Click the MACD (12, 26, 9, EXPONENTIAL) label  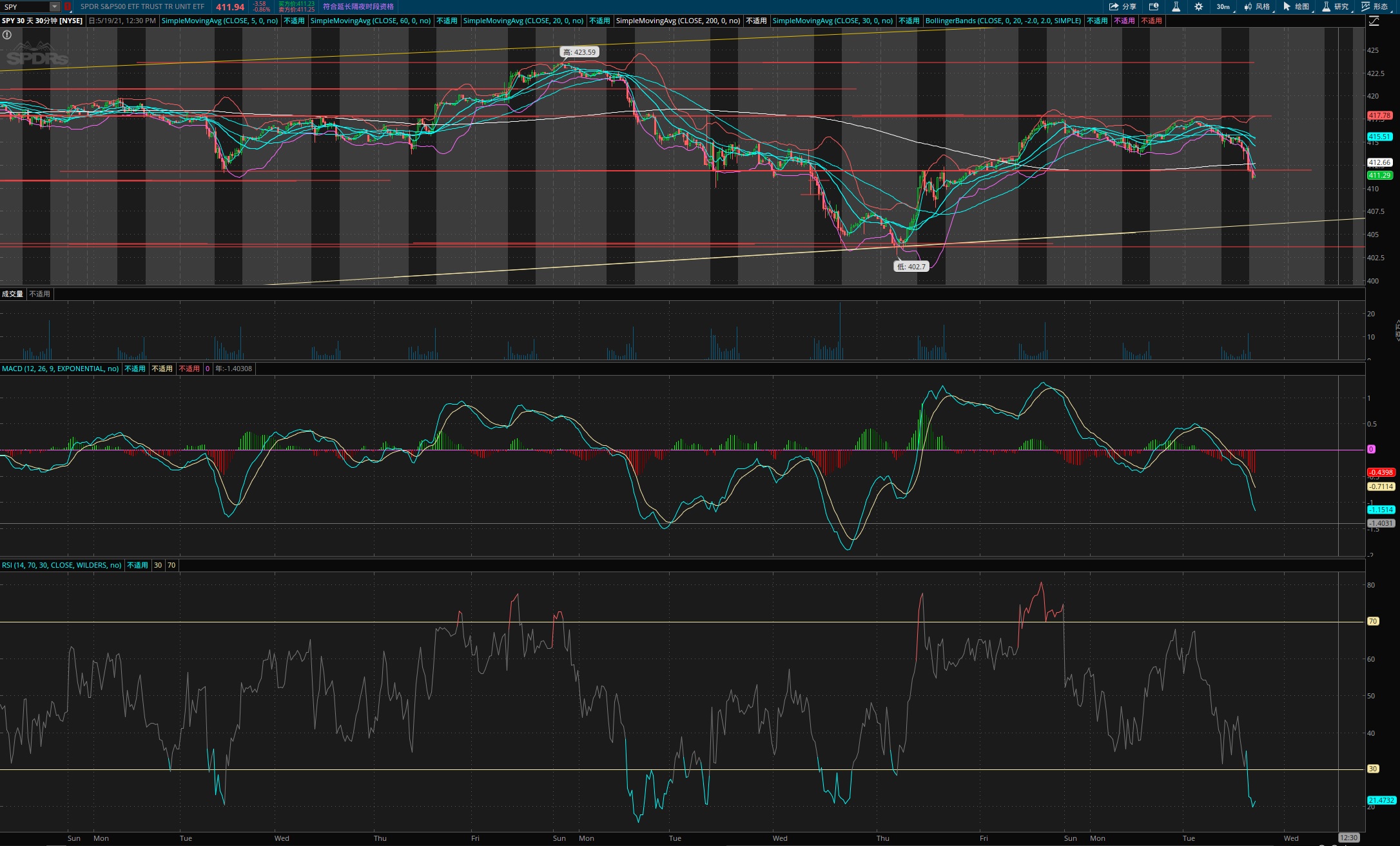click(61, 369)
